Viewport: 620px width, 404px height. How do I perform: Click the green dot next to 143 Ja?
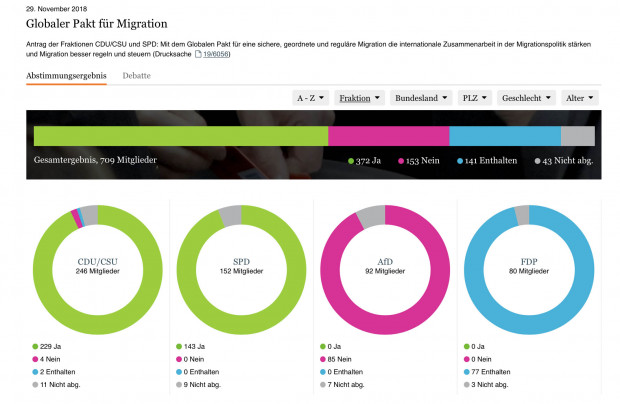click(x=179, y=347)
